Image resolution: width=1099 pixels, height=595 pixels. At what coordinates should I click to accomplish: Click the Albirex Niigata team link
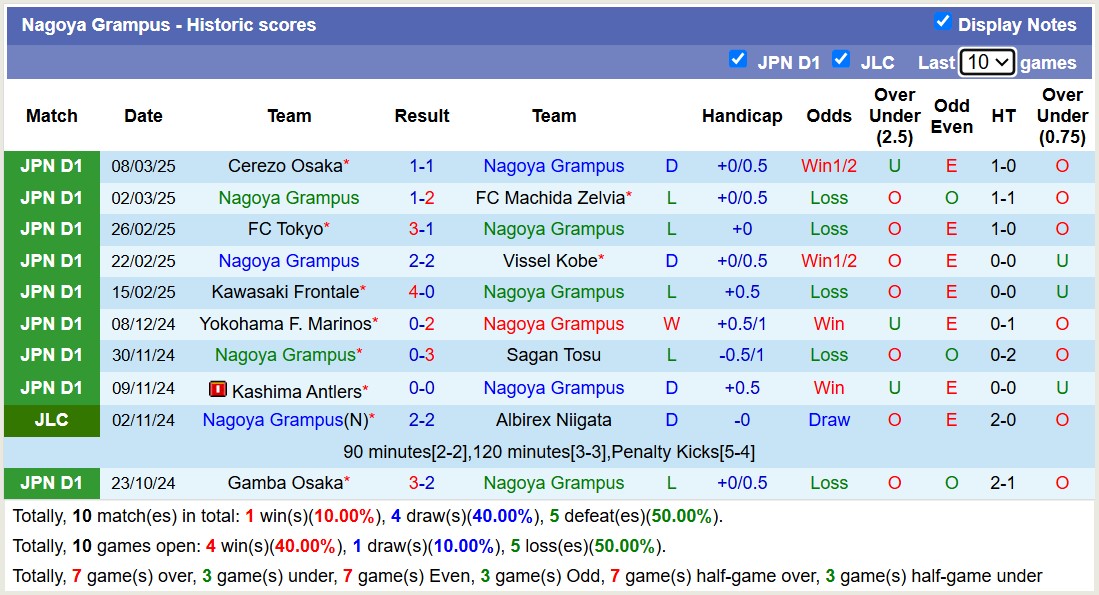coord(553,420)
